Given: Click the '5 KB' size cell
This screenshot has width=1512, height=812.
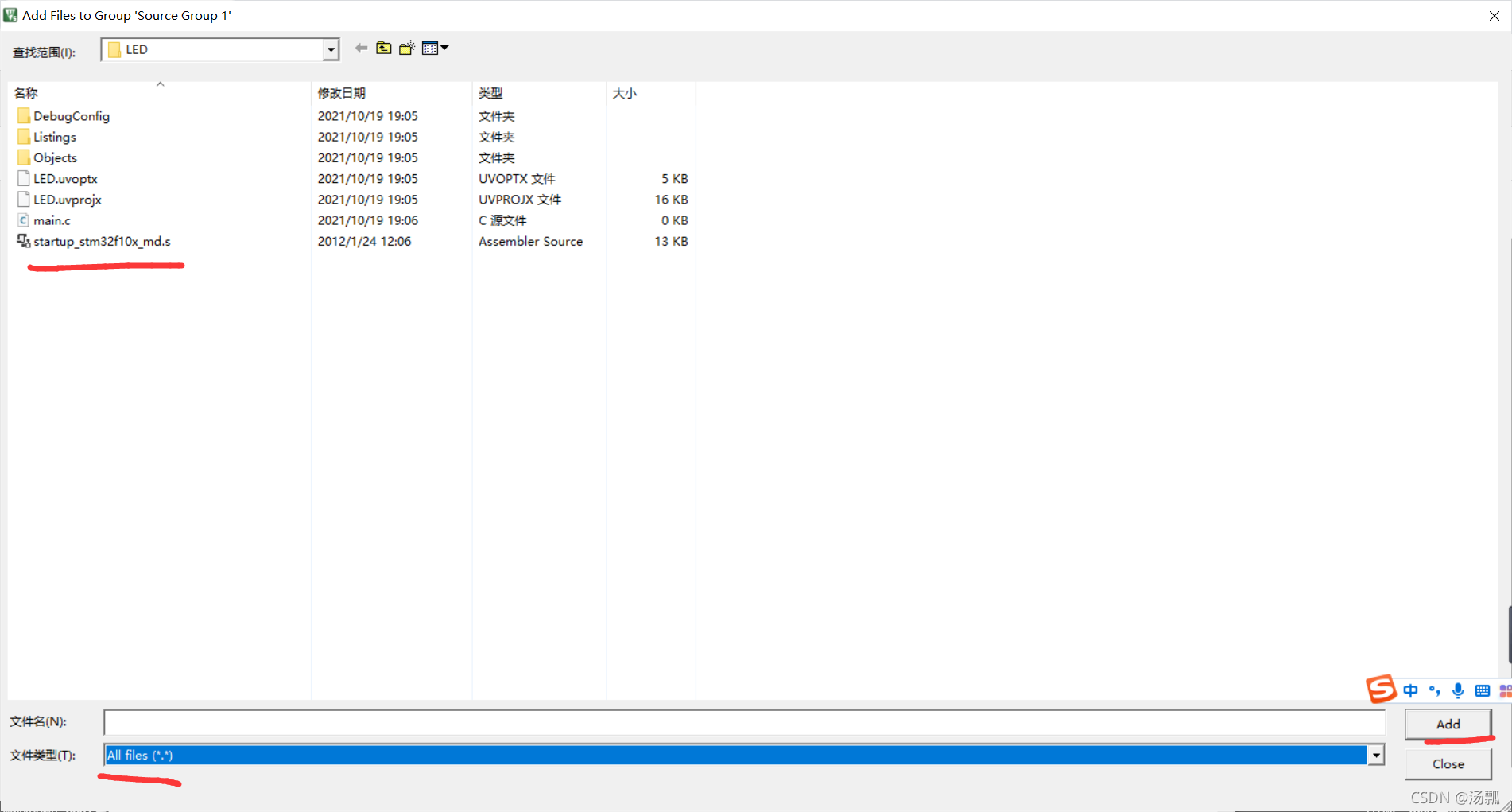Looking at the screenshot, I should click(674, 179).
